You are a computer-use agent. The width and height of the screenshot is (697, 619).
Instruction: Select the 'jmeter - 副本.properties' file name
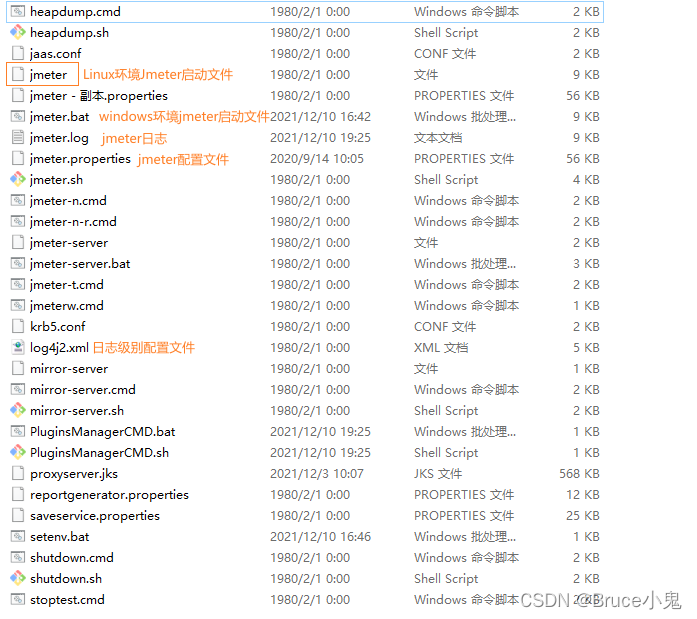pyautogui.click(x=99, y=96)
